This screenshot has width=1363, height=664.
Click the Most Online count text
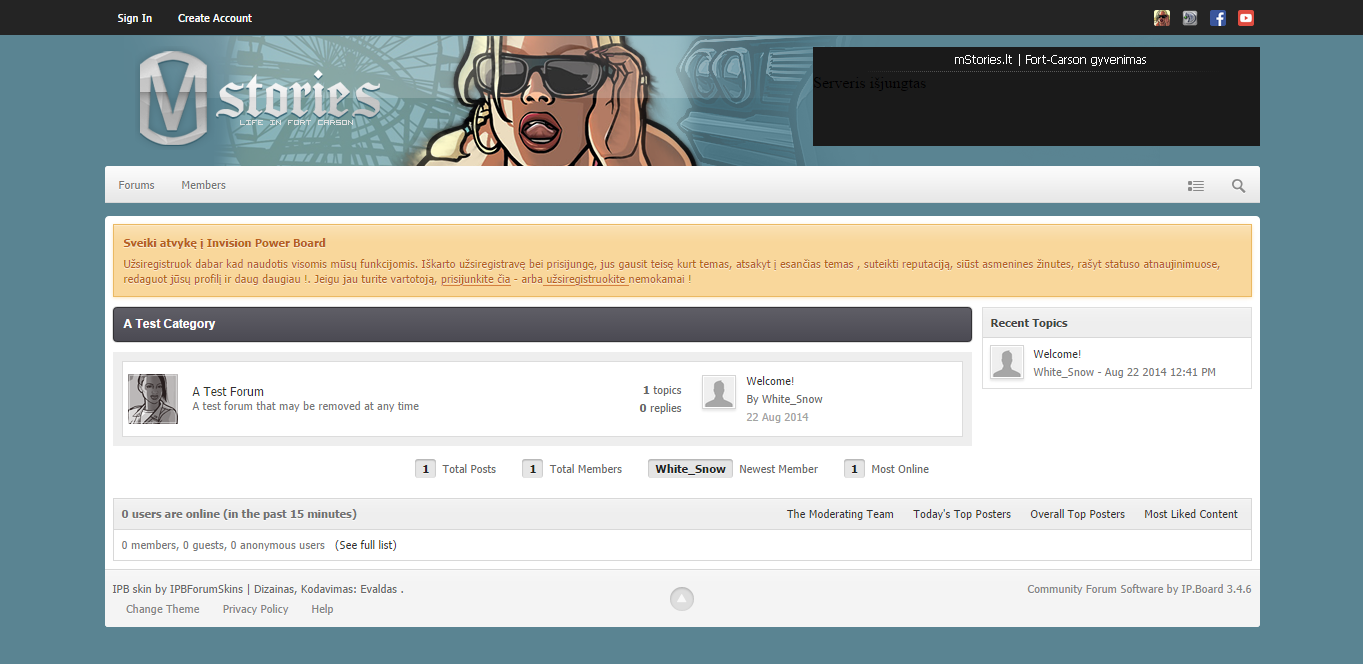(887, 469)
